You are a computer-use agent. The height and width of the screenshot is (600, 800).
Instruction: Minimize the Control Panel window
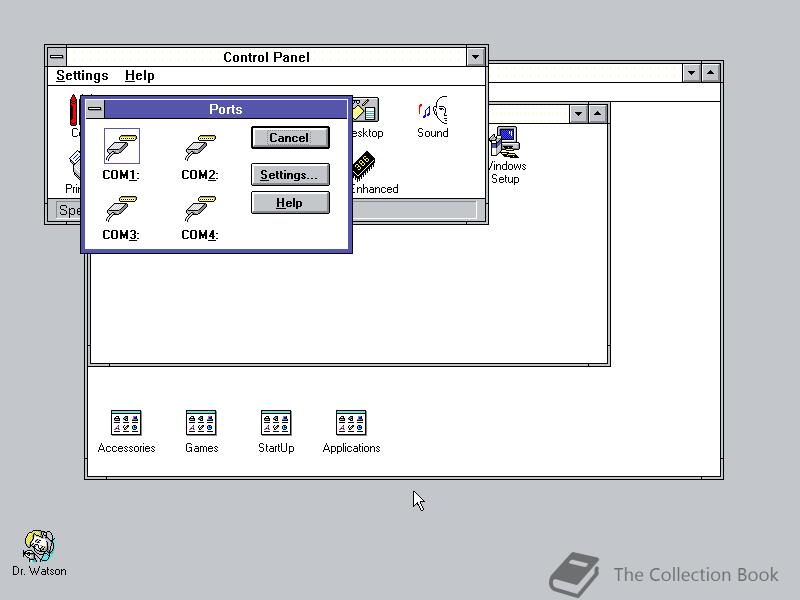[x=476, y=57]
